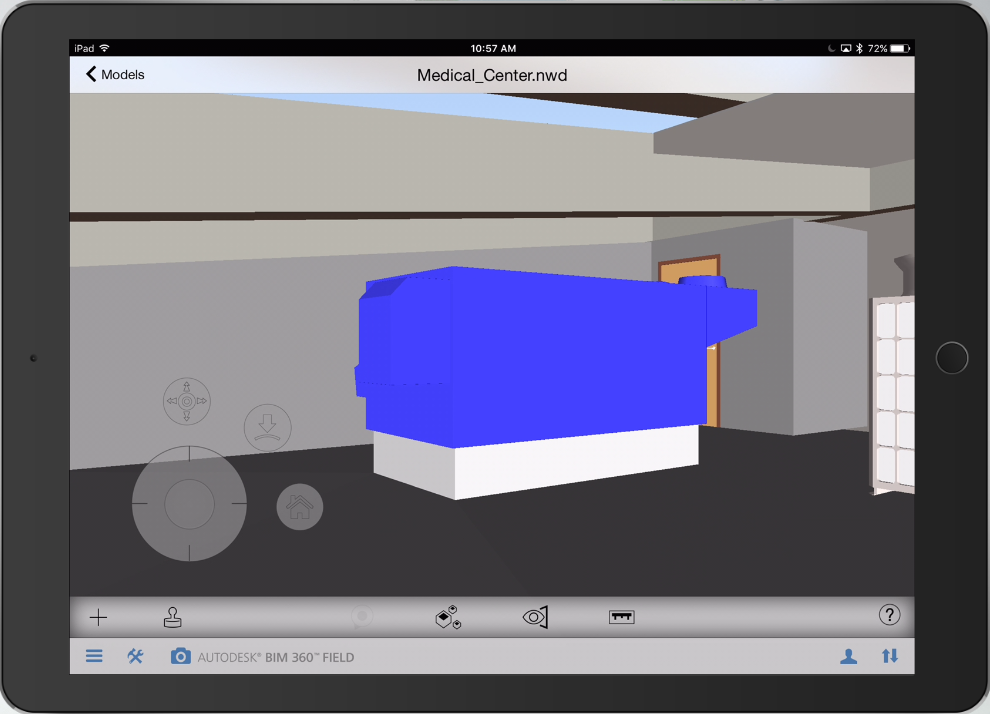Go back to the Models list
The height and width of the screenshot is (714, 990).
113,74
